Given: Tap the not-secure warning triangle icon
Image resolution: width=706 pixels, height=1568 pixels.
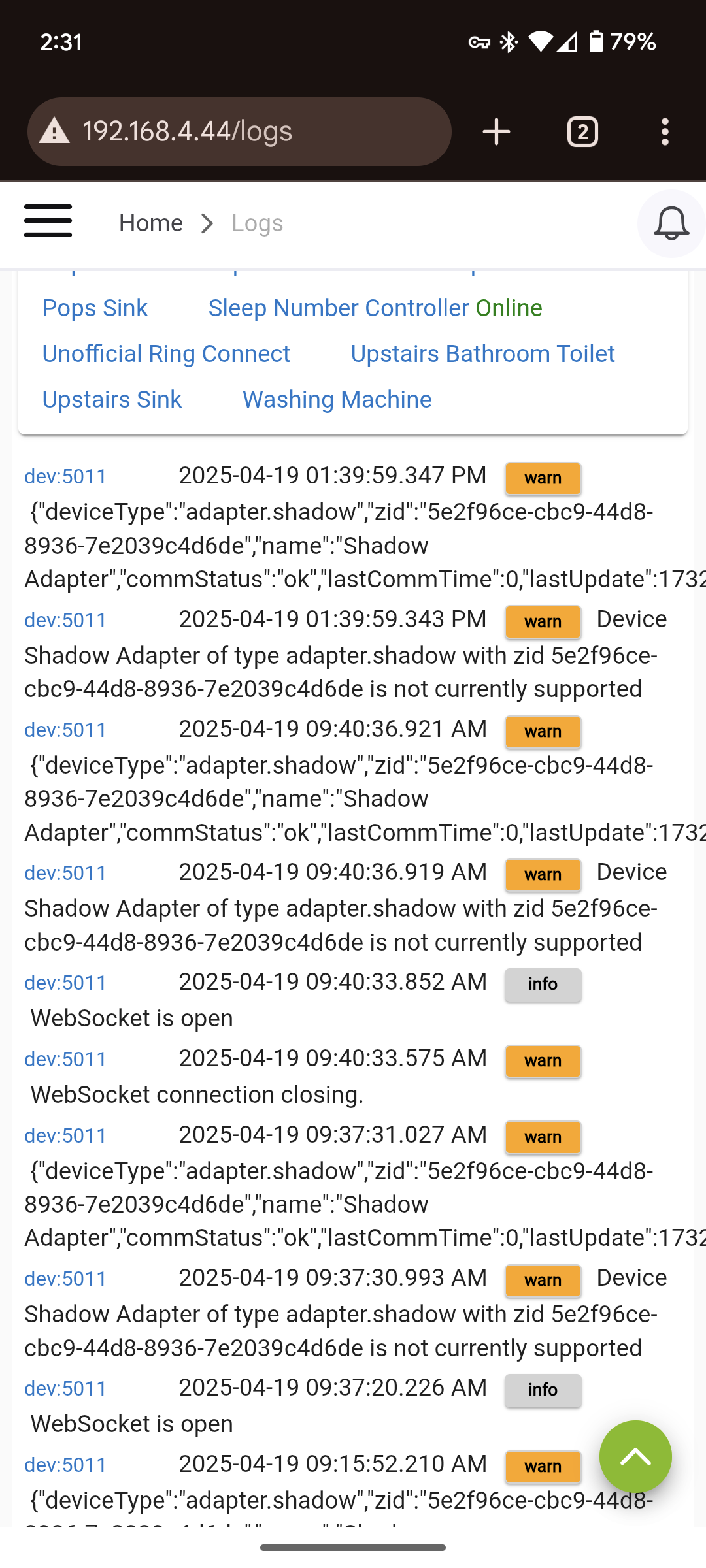Looking at the screenshot, I should click(54, 132).
